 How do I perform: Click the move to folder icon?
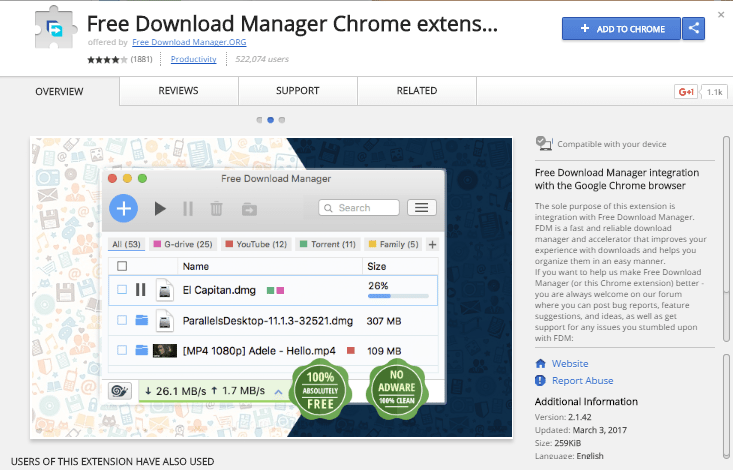pyautogui.click(x=249, y=209)
